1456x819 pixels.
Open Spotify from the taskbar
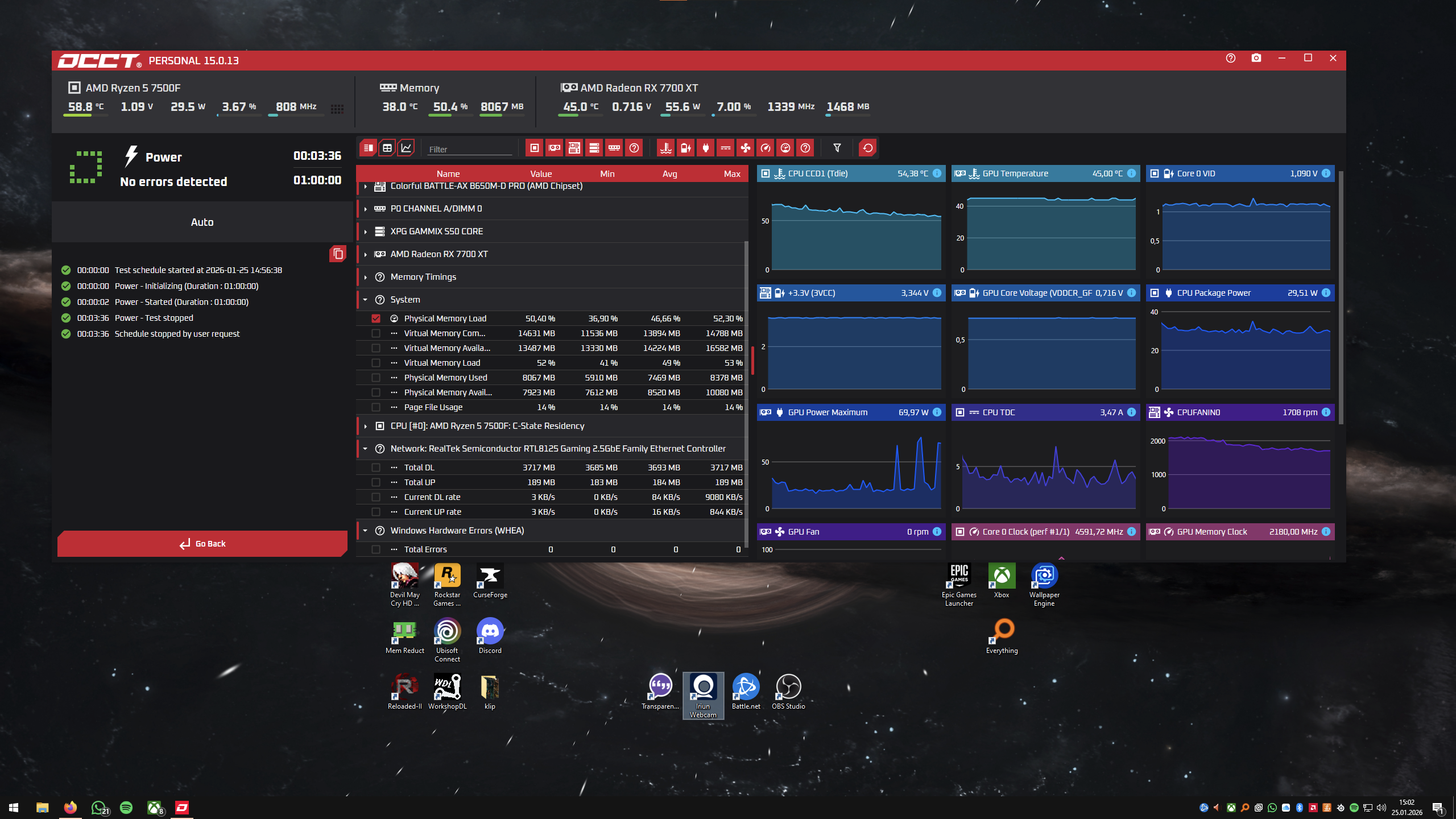(x=126, y=808)
